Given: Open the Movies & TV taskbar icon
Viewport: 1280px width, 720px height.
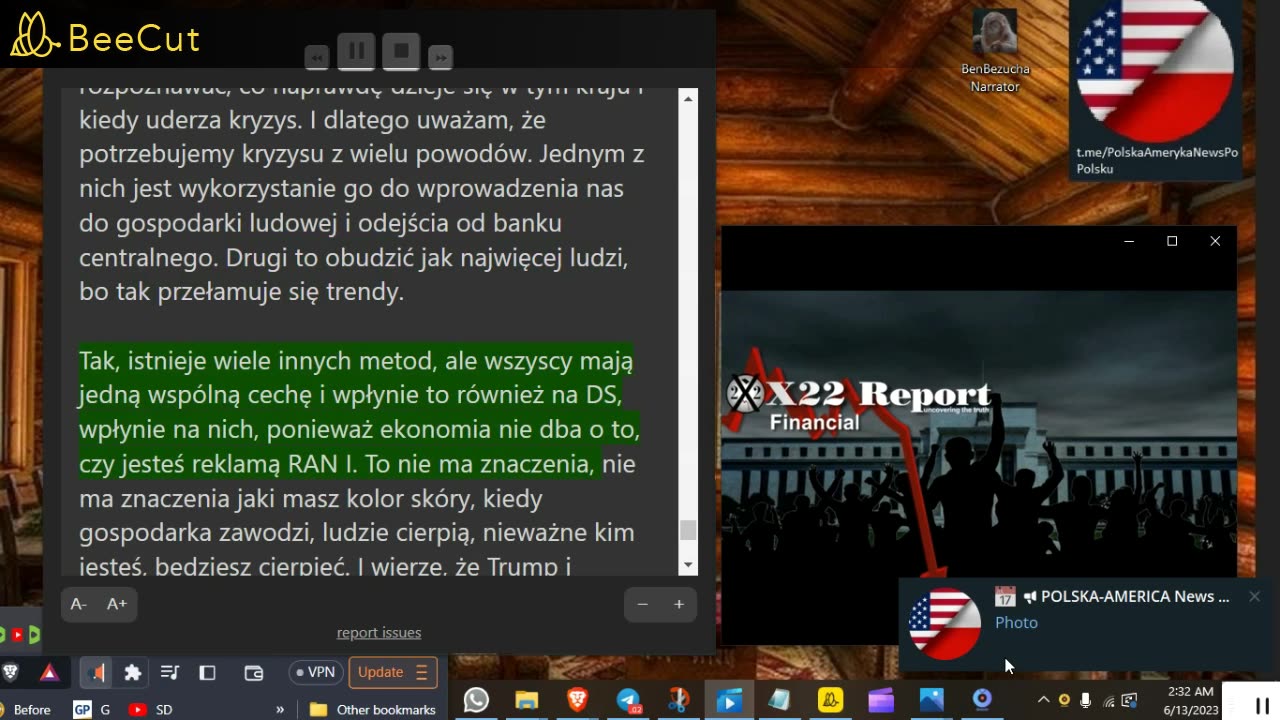Looking at the screenshot, I should (729, 700).
